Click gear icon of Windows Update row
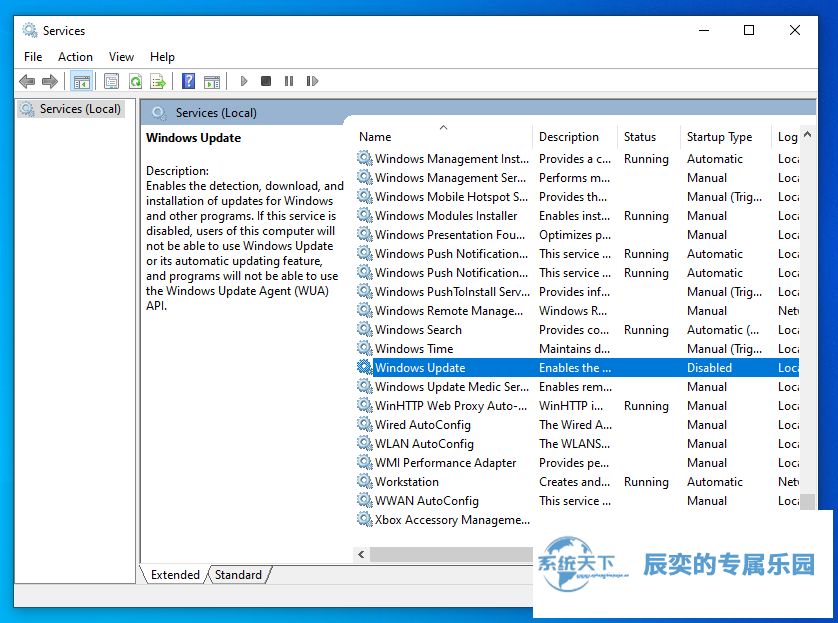 pos(364,367)
